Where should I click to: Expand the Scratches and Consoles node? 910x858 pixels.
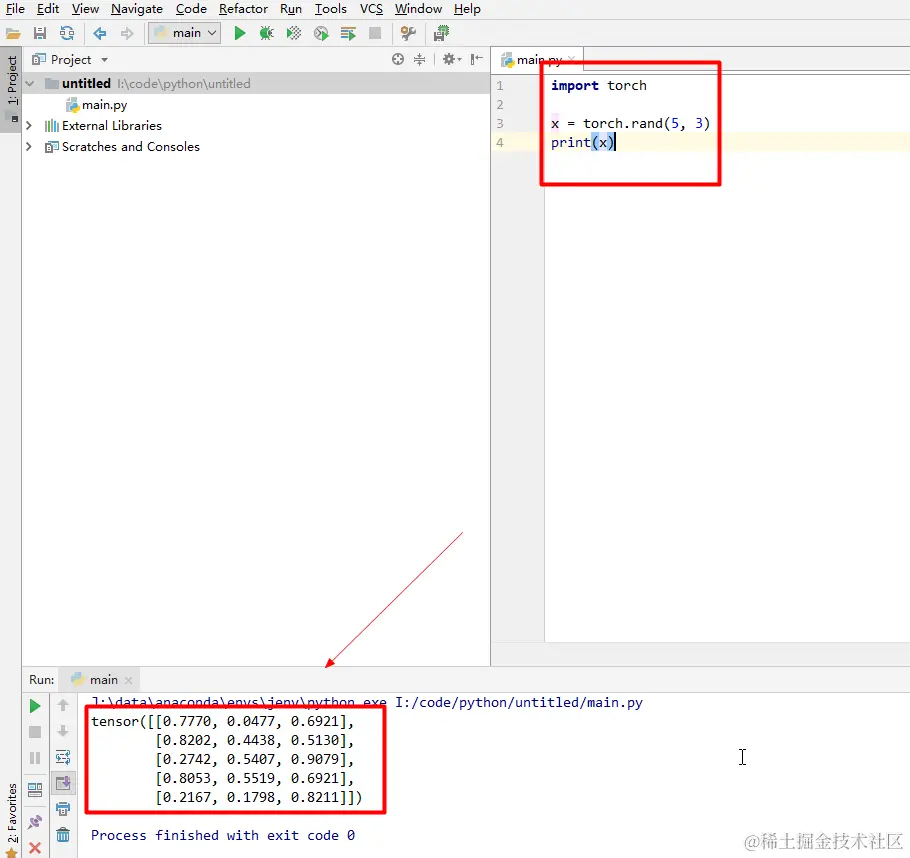pyautogui.click(x=29, y=146)
